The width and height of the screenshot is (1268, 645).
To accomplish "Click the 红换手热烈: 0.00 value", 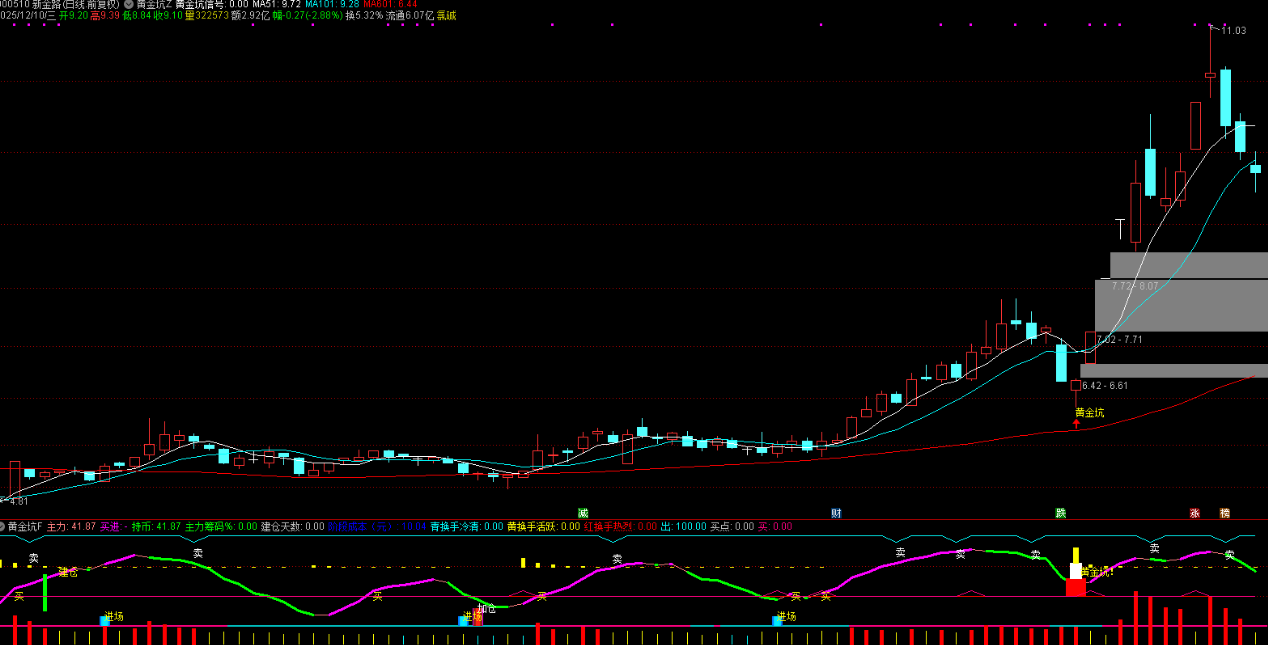I will (620, 526).
